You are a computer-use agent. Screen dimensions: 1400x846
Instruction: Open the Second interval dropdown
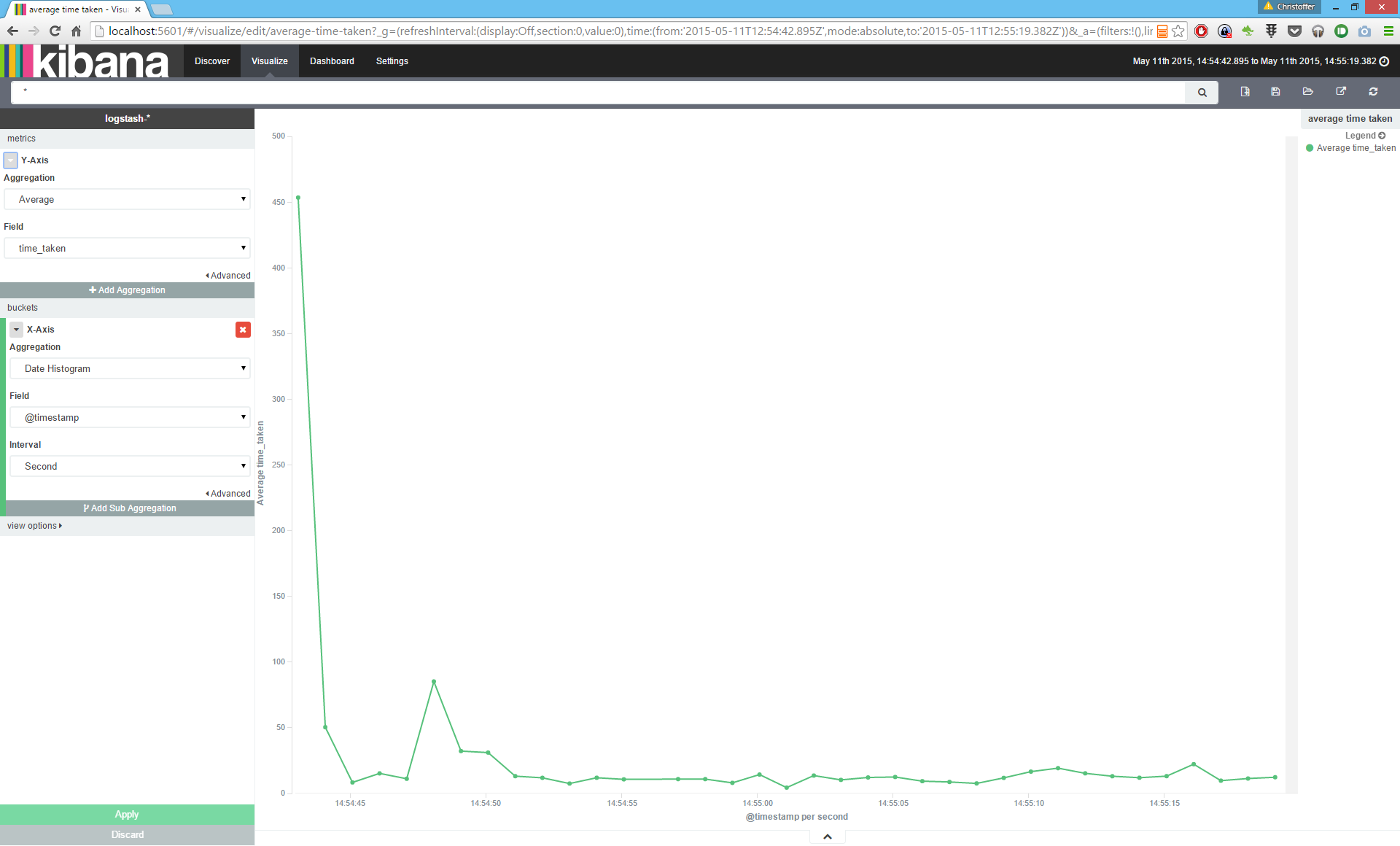pyautogui.click(x=130, y=467)
